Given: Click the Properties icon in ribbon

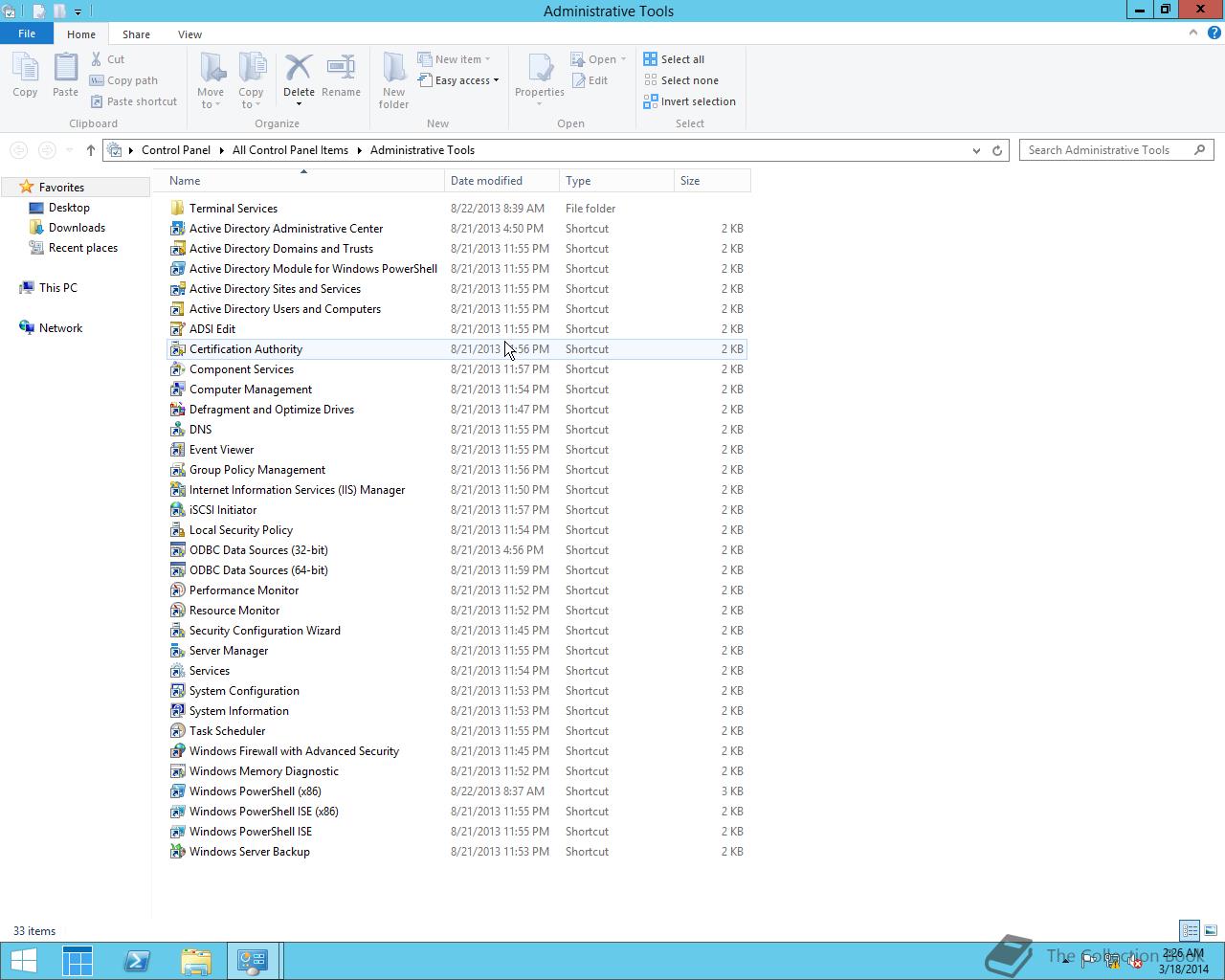Looking at the screenshot, I should click(x=540, y=69).
